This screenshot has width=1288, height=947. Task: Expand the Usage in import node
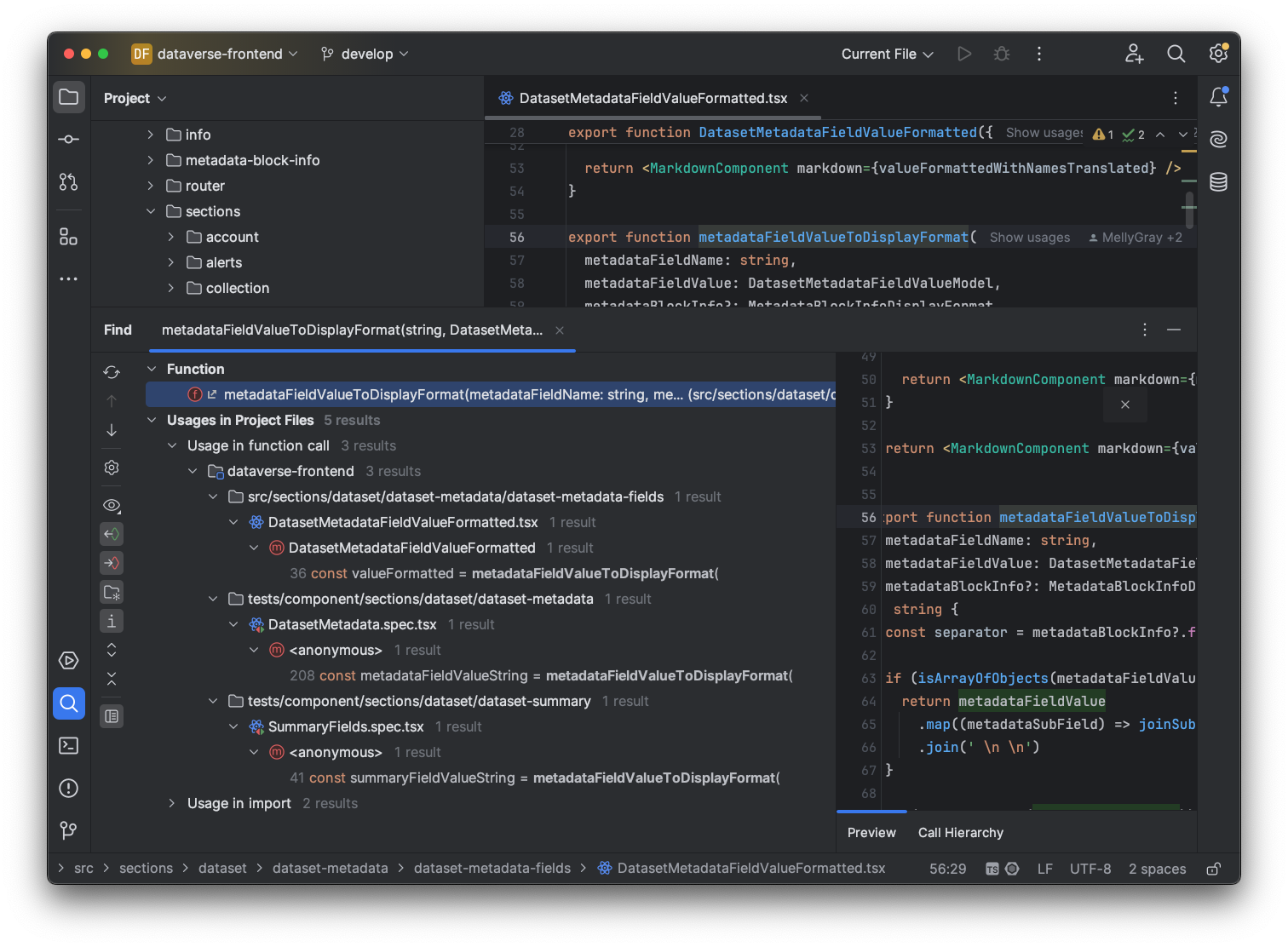coord(172,803)
